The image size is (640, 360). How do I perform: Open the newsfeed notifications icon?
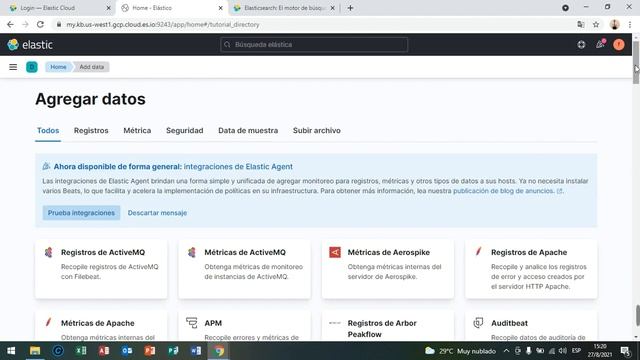coord(600,44)
